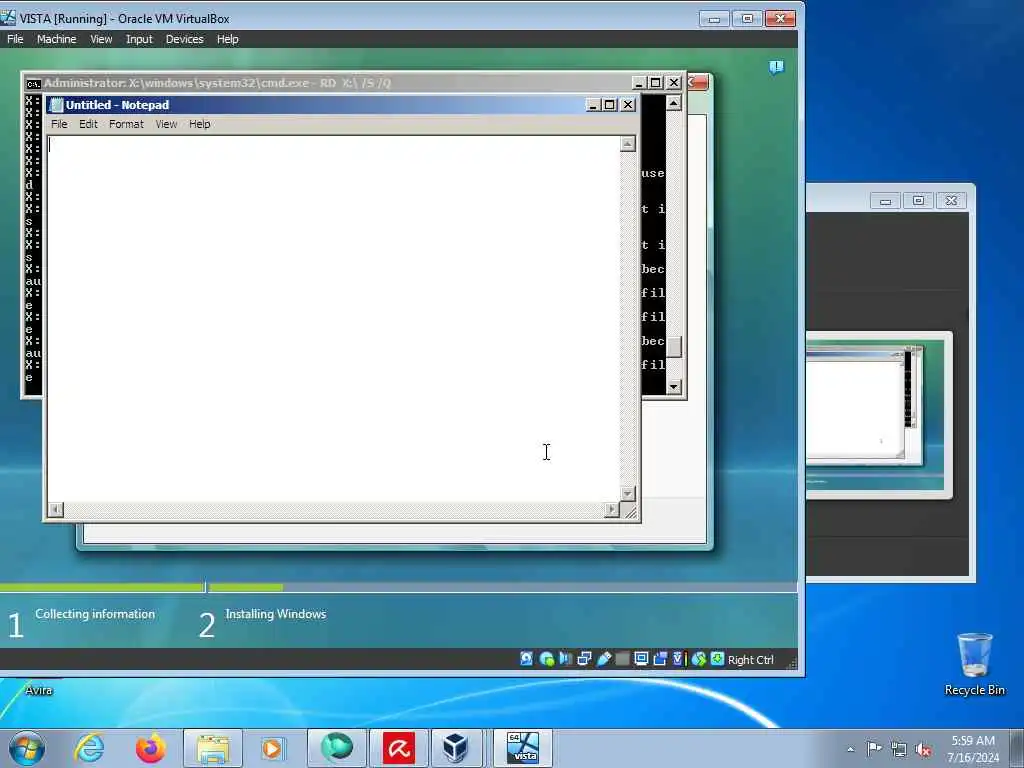The image size is (1024, 768).
Task: Click cmd window scrollbar down arrow
Action: pos(673,387)
